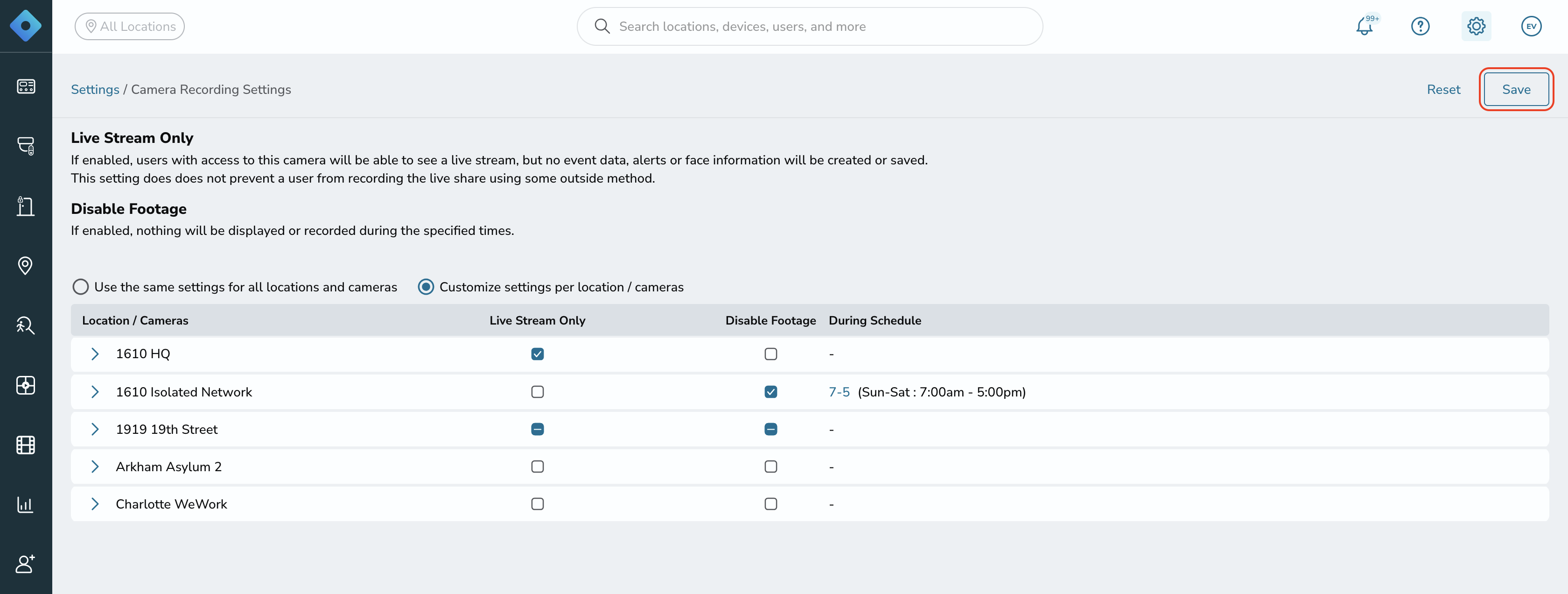The height and width of the screenshot is (594, 1568).
Task: Click the Save button
Action: click(1516, 90)
